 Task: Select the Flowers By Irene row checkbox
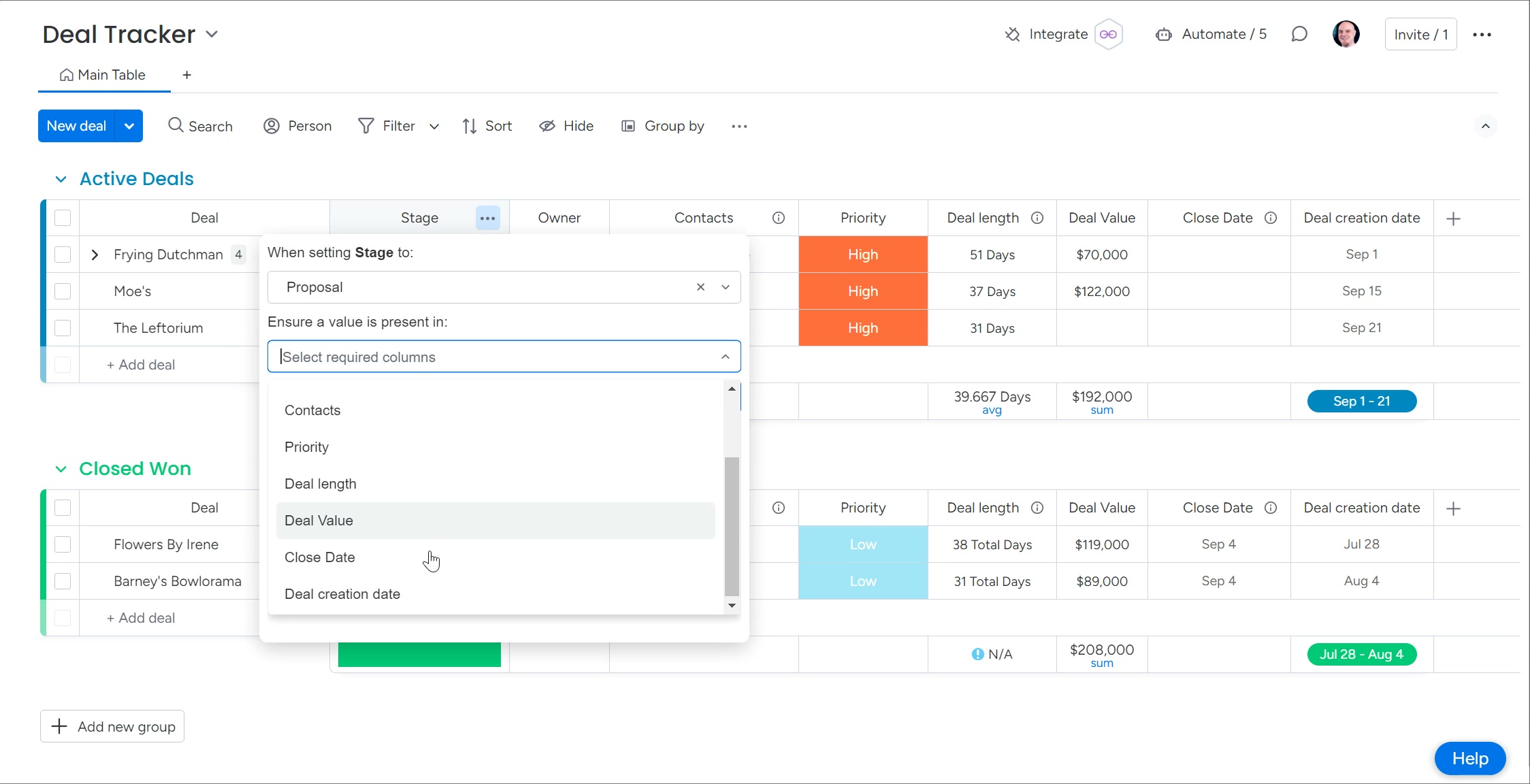click(x=63, y=544)
